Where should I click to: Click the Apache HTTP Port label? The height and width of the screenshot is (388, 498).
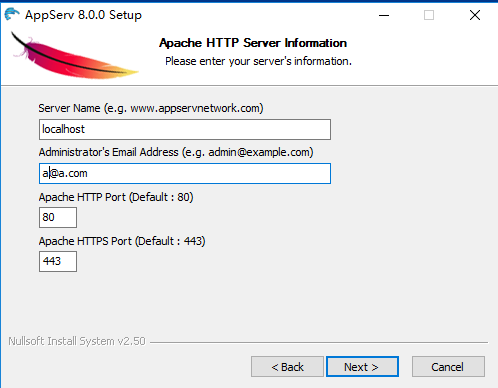click(116, 197)
